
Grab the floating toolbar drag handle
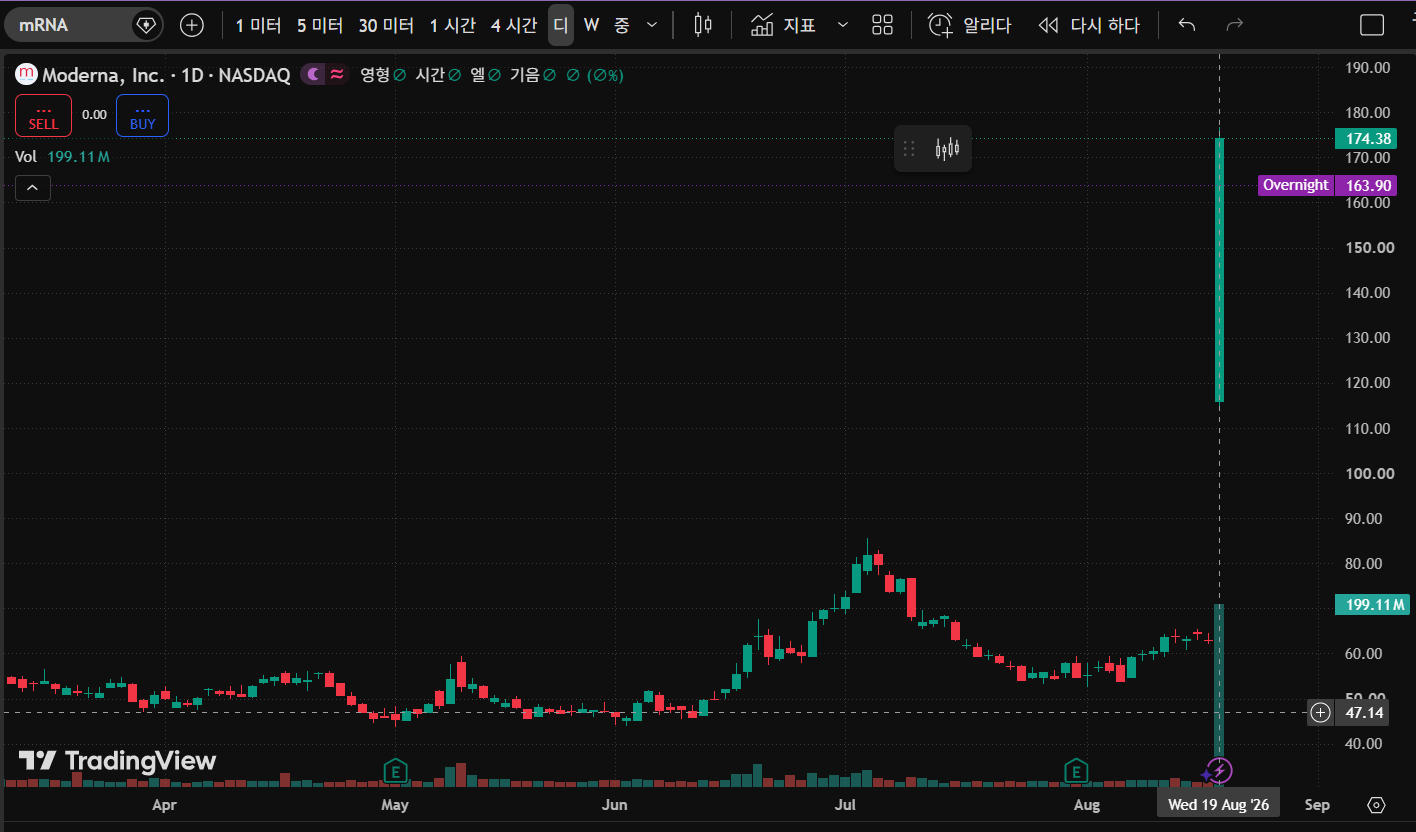pyautogui.click(x=909, y=149)
